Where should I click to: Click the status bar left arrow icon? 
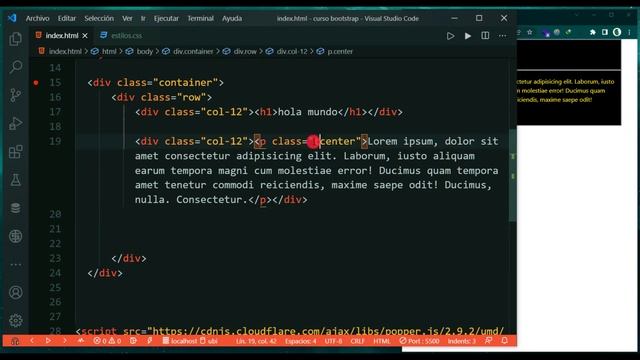click(32, 340)
